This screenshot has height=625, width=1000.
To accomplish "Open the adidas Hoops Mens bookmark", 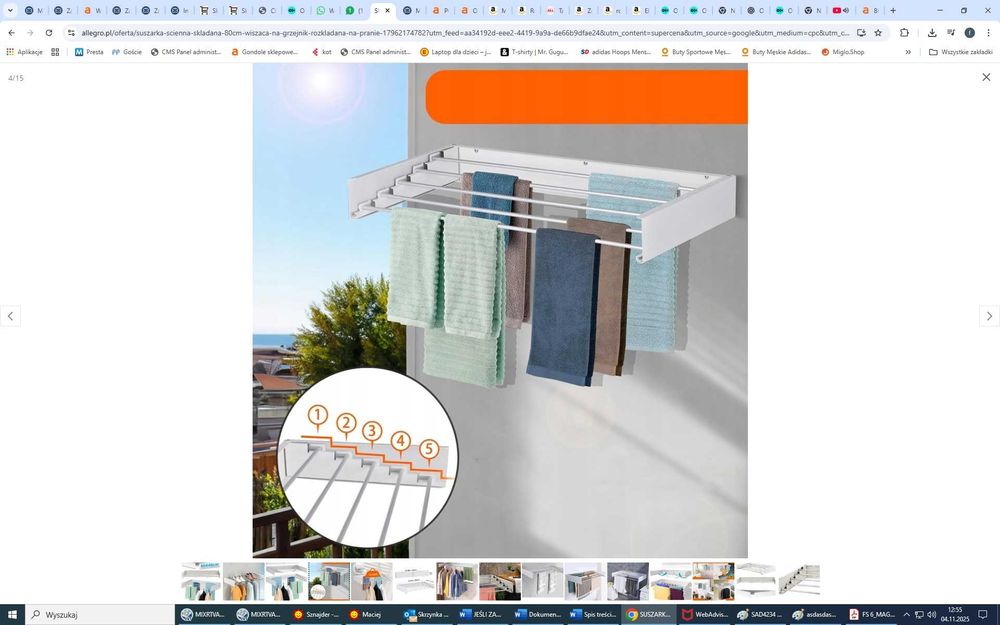I will click(615, 52).
